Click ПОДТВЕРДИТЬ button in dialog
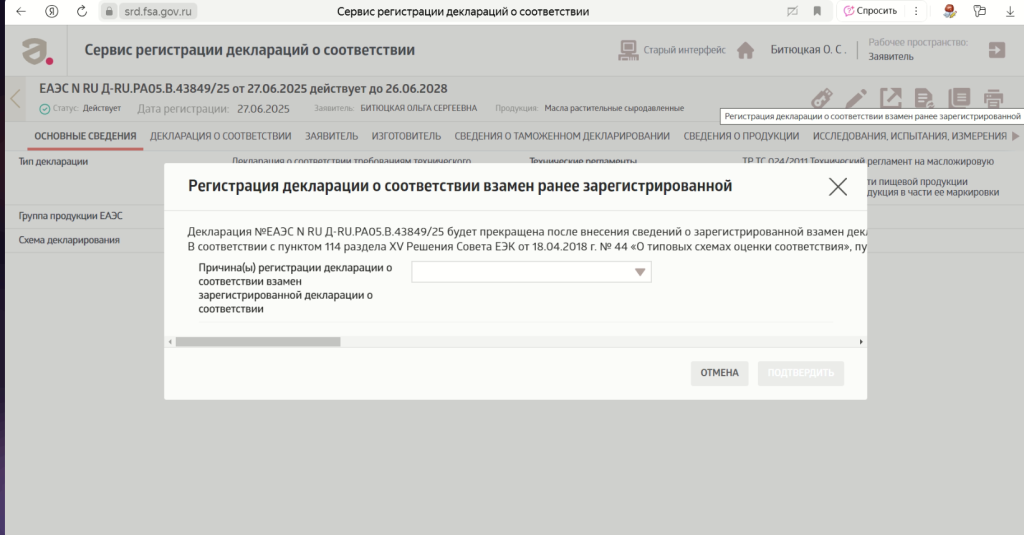 801,373
